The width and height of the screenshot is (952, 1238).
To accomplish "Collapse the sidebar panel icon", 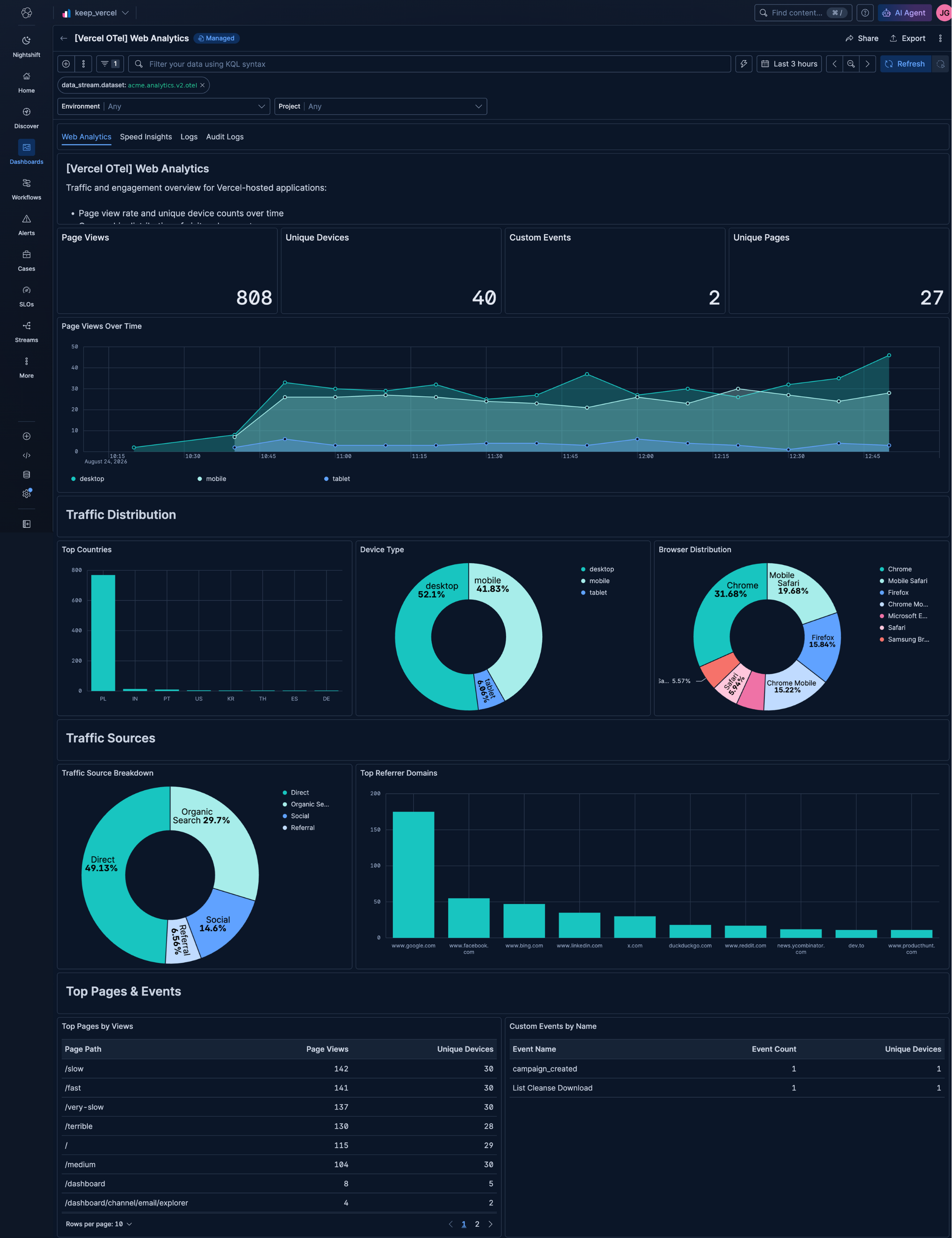I will (x=26, y=524).
